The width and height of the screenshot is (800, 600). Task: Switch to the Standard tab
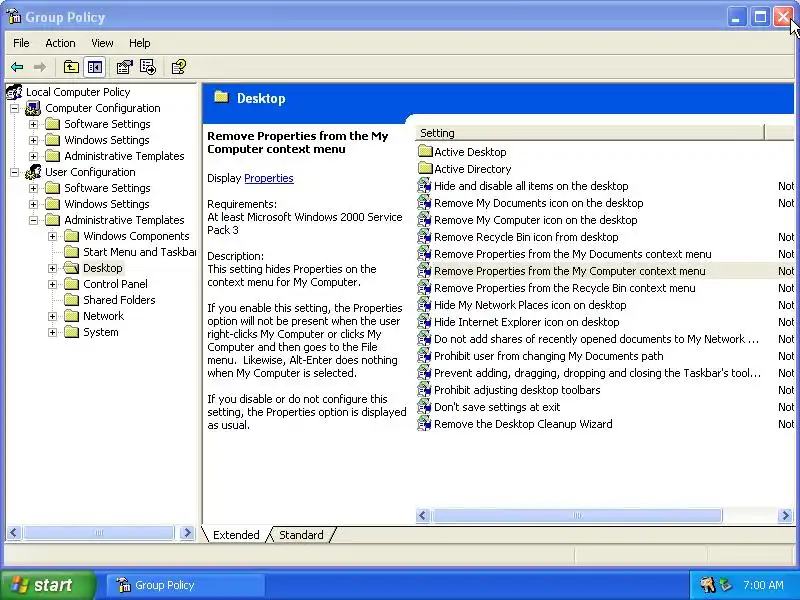(x=301, y=535)
